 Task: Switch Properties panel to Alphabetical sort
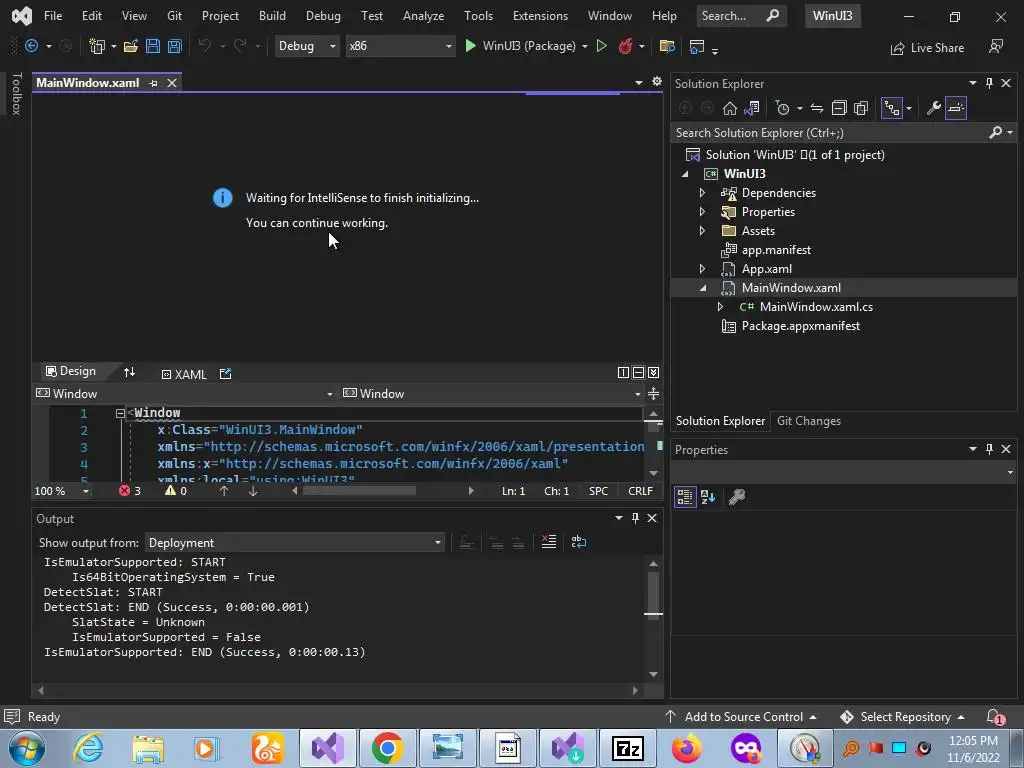click(x=708, y=497)
